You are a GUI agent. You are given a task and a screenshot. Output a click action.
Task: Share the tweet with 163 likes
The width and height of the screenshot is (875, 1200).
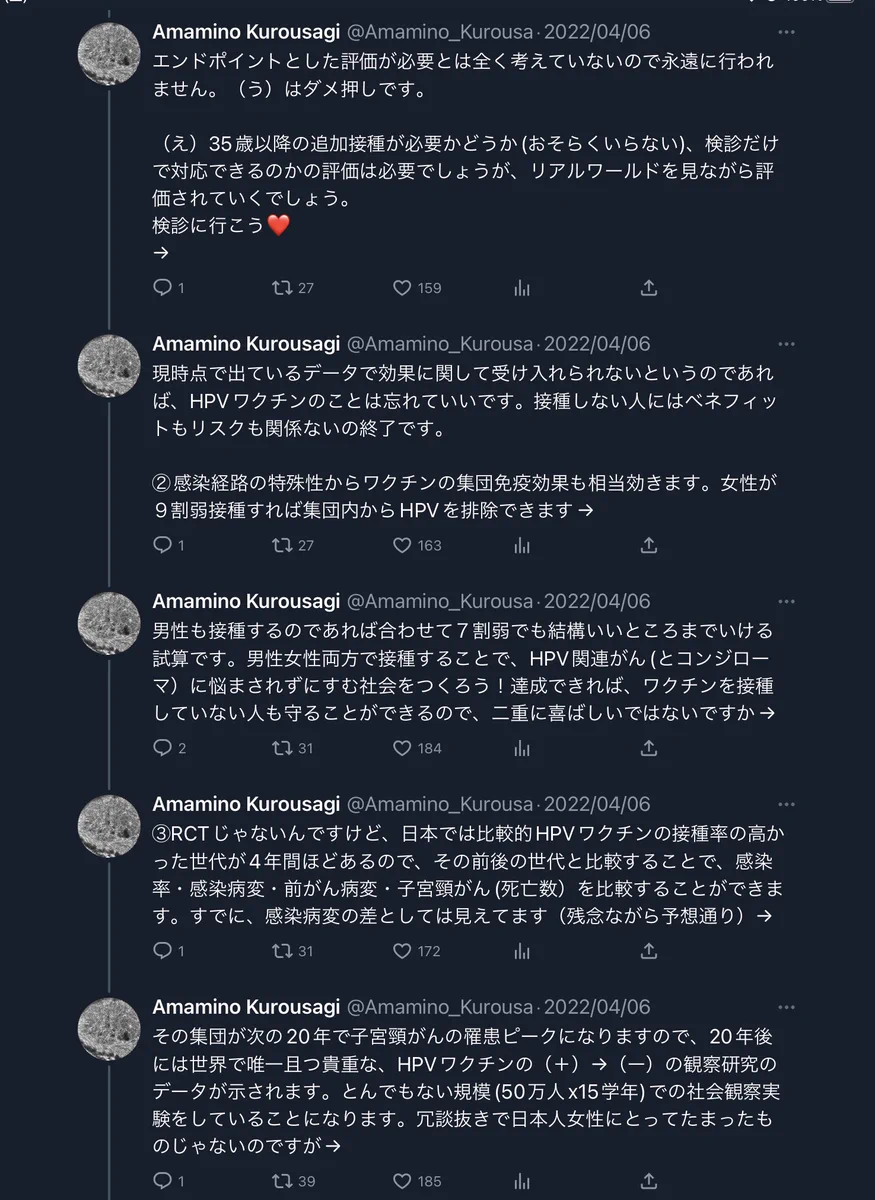click(648, 545)
